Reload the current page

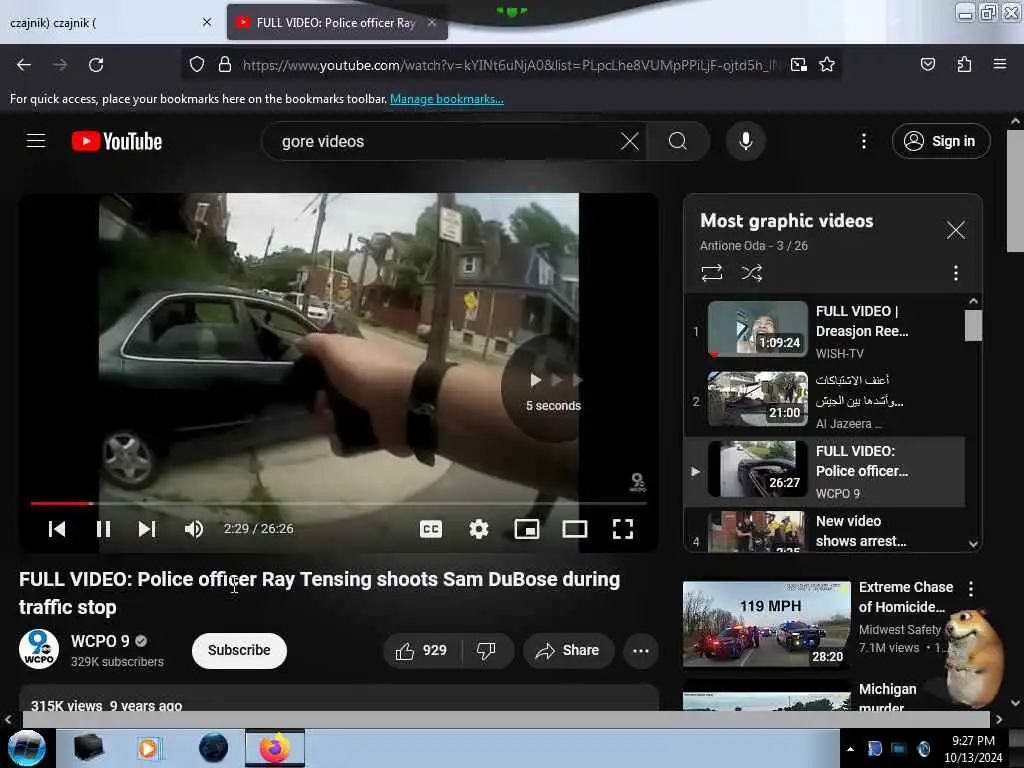tap(96, 65)
